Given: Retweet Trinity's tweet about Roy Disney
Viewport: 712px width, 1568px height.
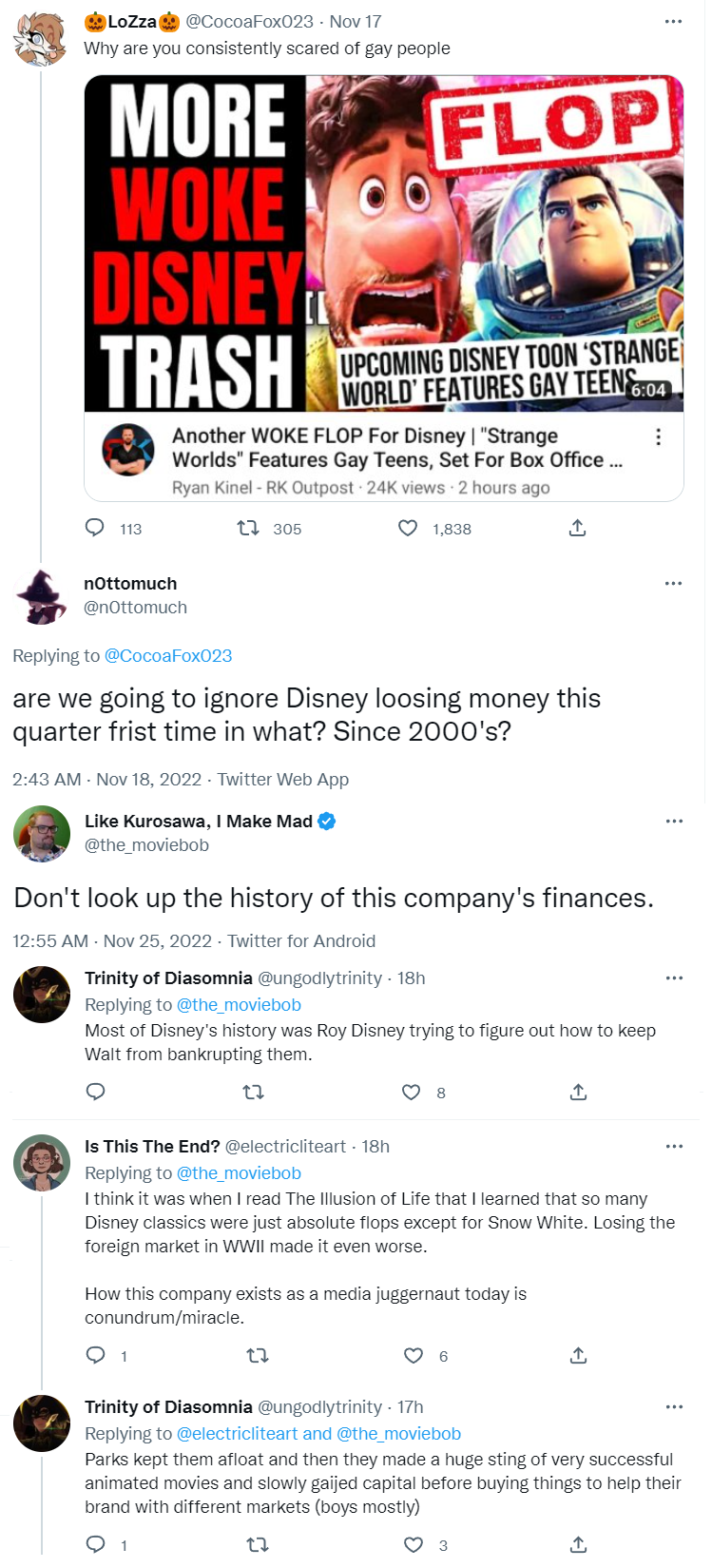Looking at the screenshot, I should (254, 1093).
